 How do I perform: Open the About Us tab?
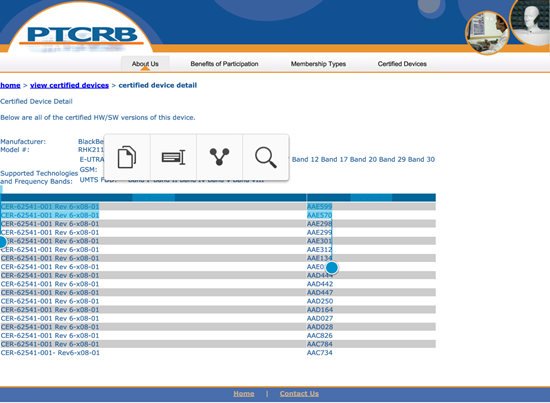(145, 64)
